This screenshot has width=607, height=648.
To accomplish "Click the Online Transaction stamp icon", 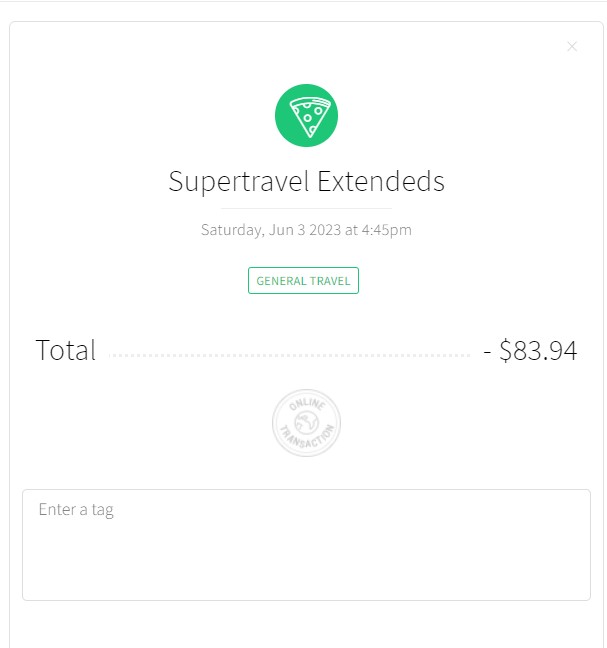I will tap(306, 423).
